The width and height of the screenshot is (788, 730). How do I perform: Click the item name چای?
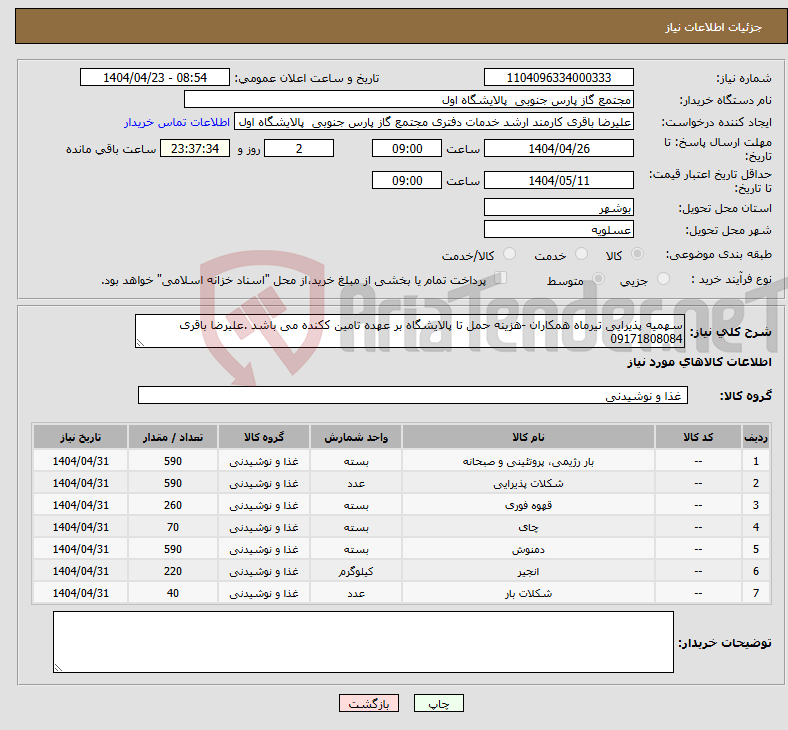click(528, 528)
